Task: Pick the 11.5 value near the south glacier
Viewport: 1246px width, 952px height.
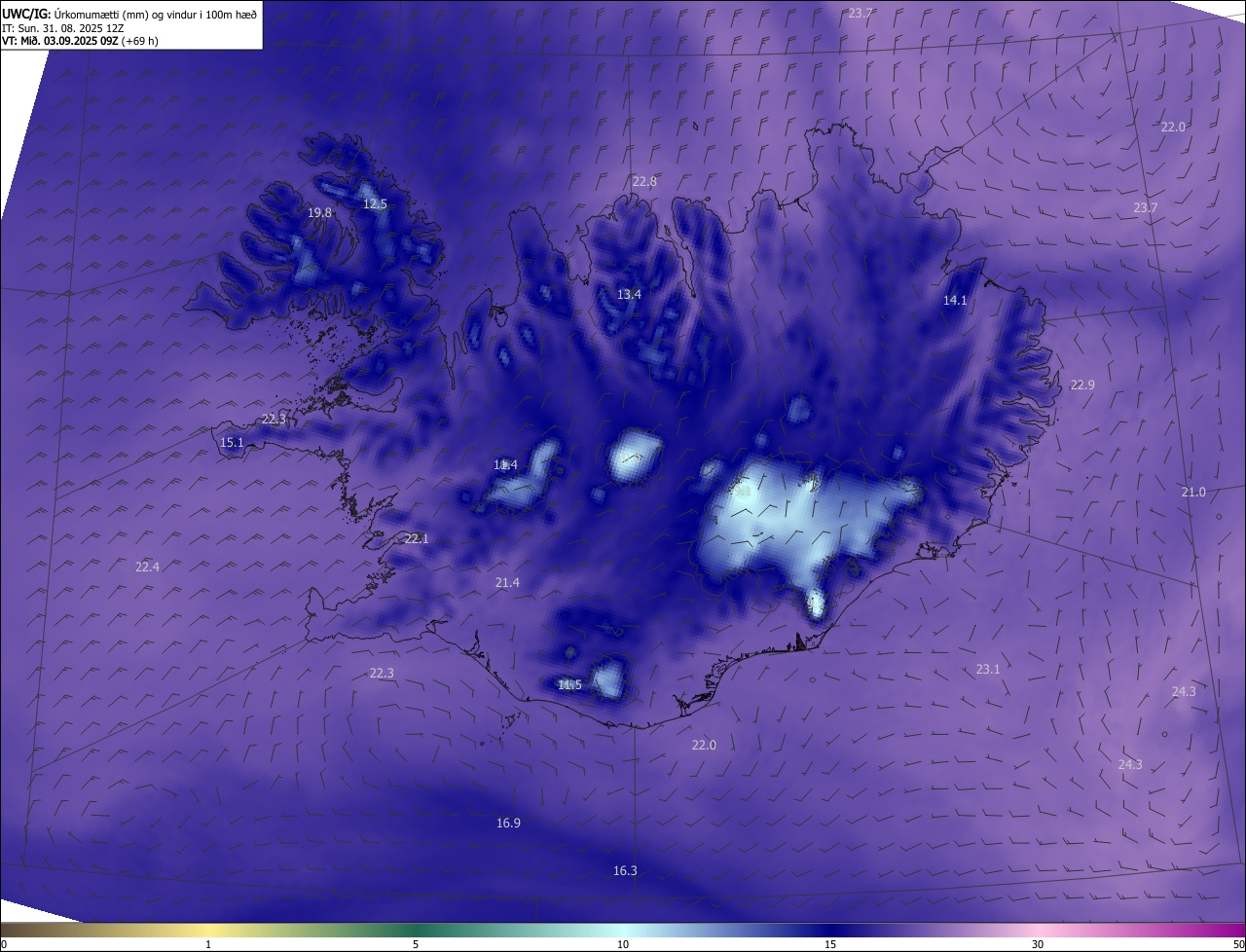Action: click(x=569, y=685)
